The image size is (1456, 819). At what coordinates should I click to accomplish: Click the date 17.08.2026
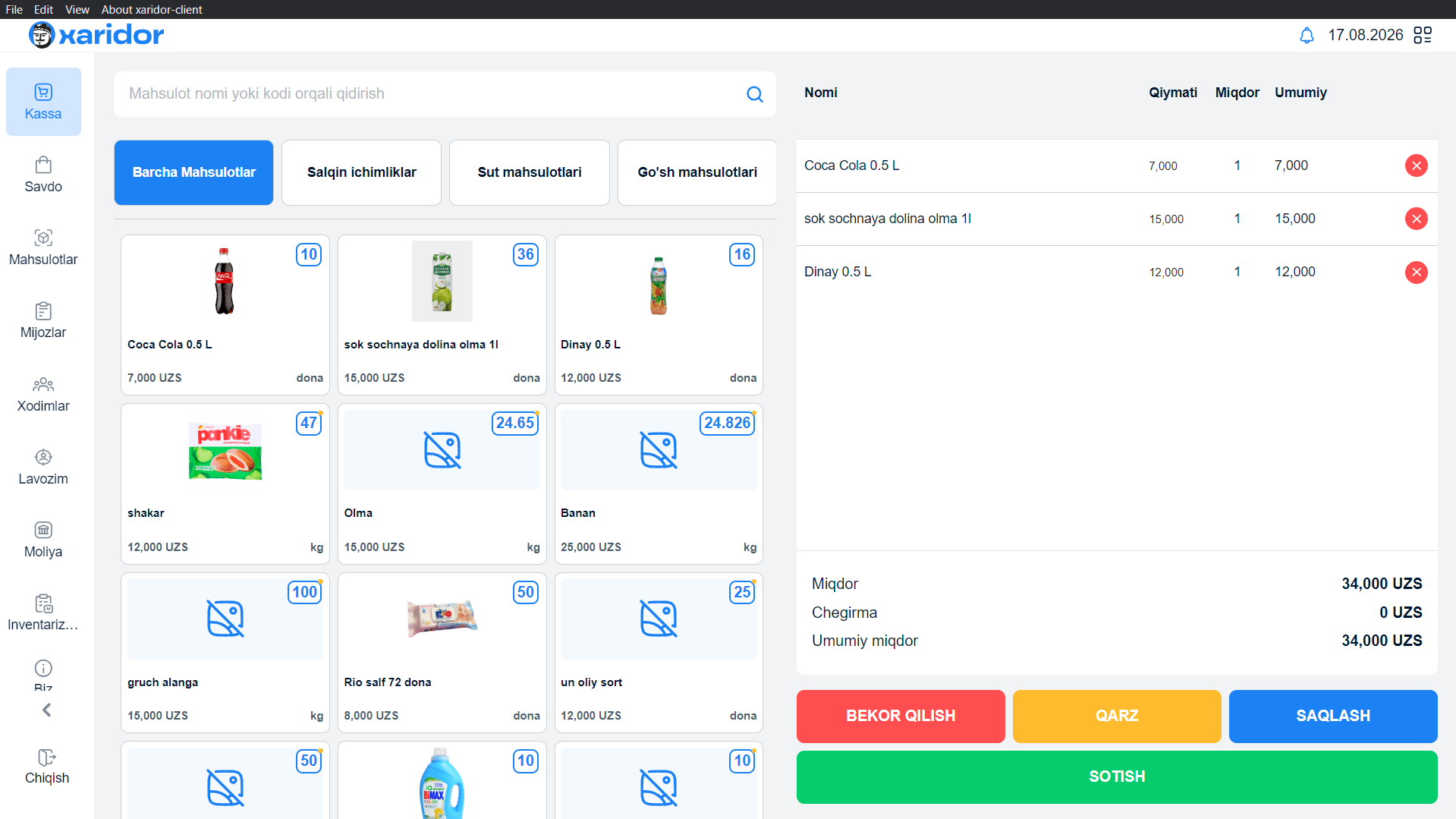click(x=1365, y=35)
